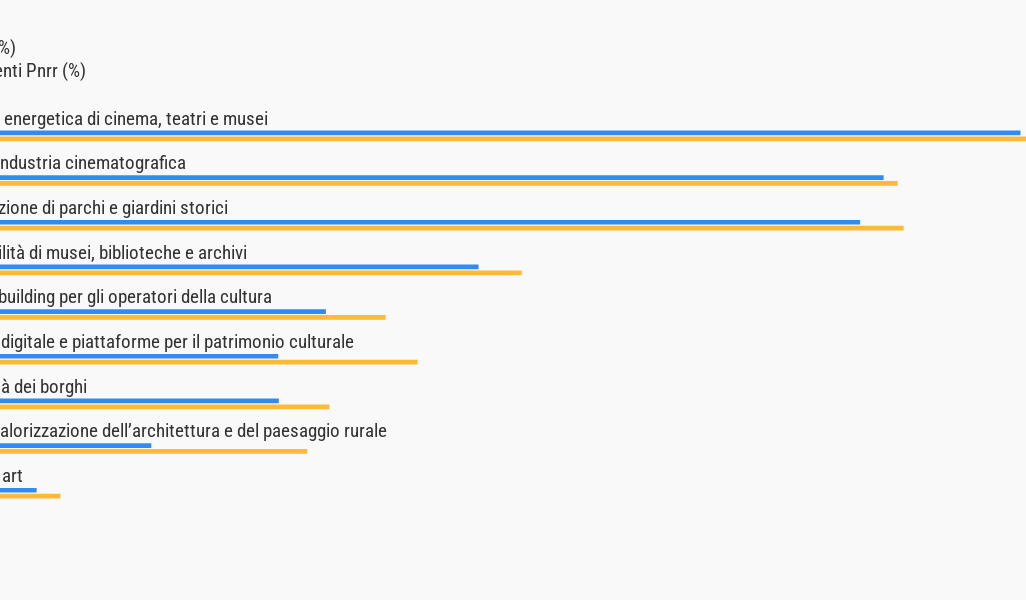Screen dimensions: 1026x600
Task: Click the label mentioning parchi e giardini storici
Action: pyautogui.click(x=114, y=208)
